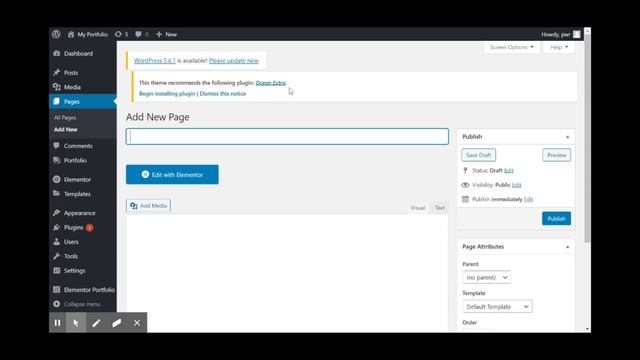
Task: Expand the Screen Options panel
Action: [x=511, y=47]
